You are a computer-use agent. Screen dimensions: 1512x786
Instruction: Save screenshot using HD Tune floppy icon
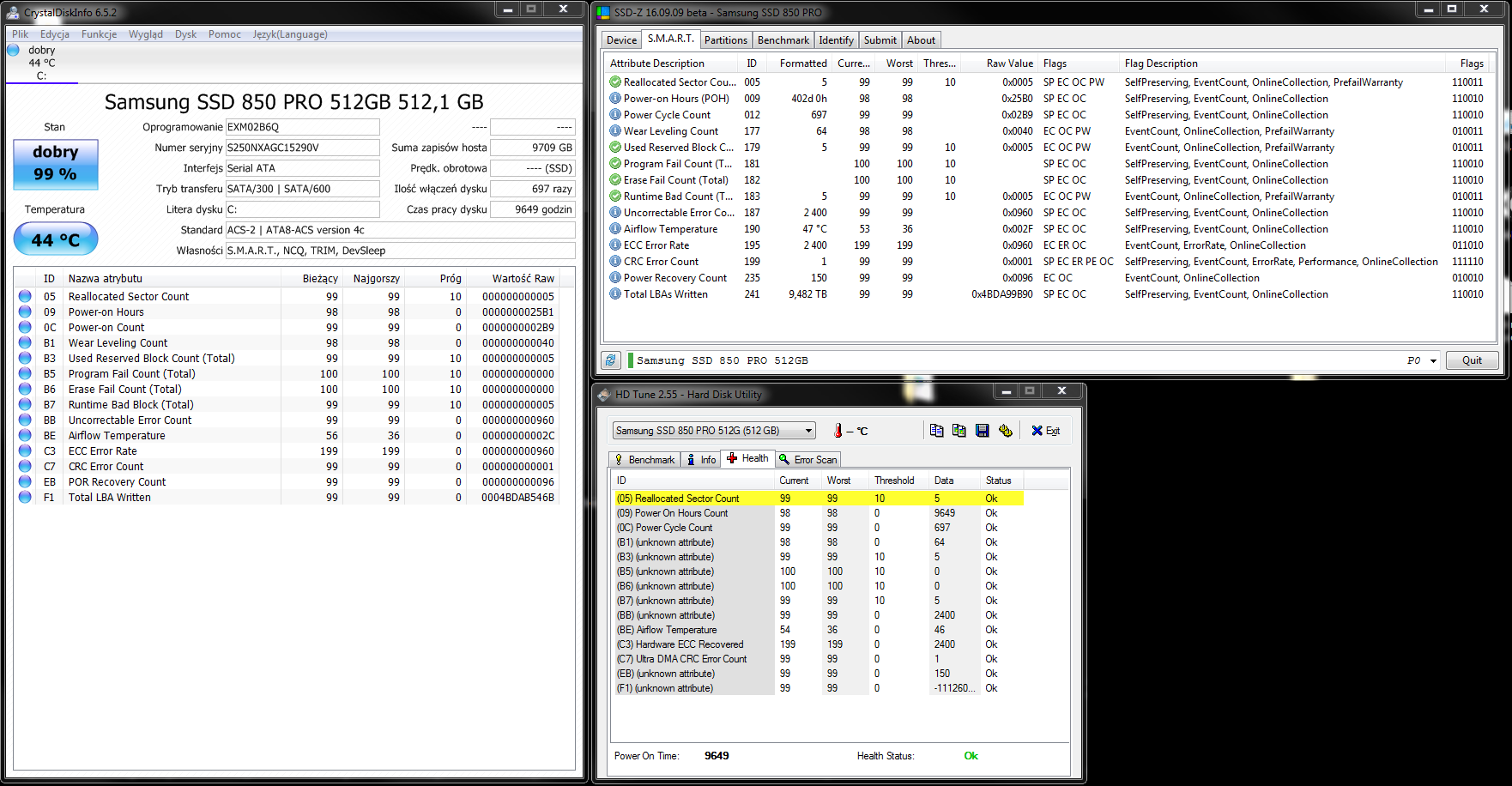(x=982, y=431)
